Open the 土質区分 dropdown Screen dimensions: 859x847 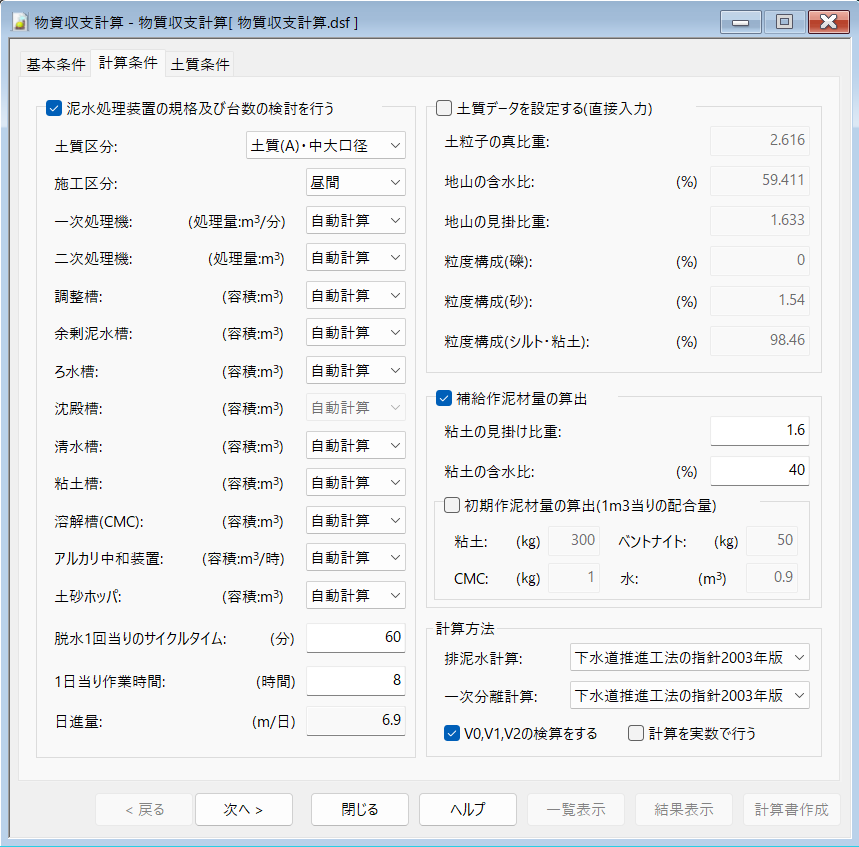click(x=325, y=146)
